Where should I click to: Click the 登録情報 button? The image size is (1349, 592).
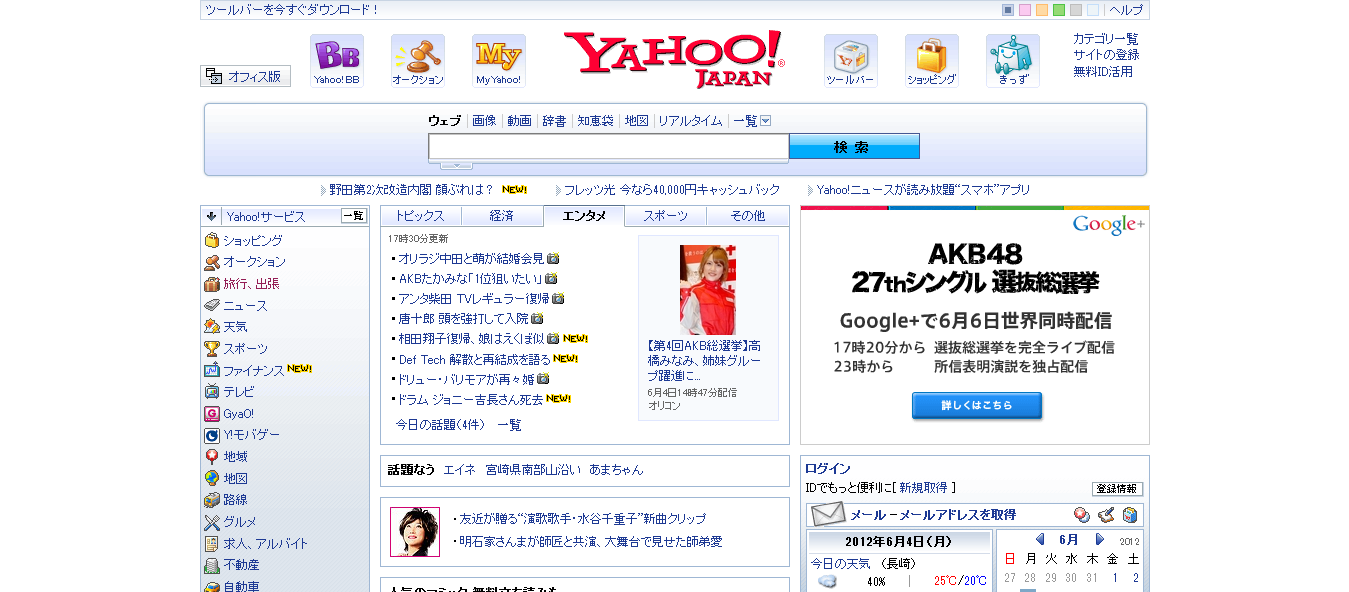click(x=1117, y=489)
